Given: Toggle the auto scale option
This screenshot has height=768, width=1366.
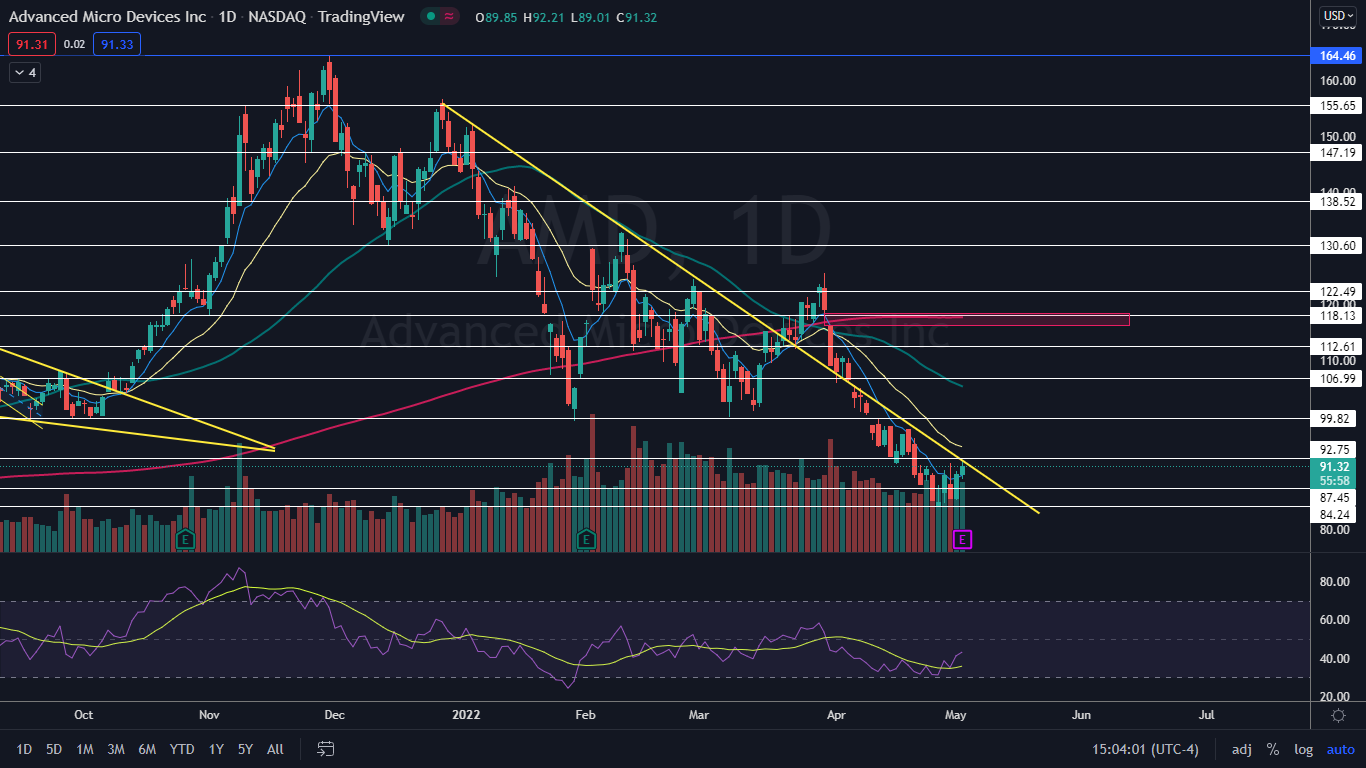Looking at the screenshot, I should tap(1340, 749).
